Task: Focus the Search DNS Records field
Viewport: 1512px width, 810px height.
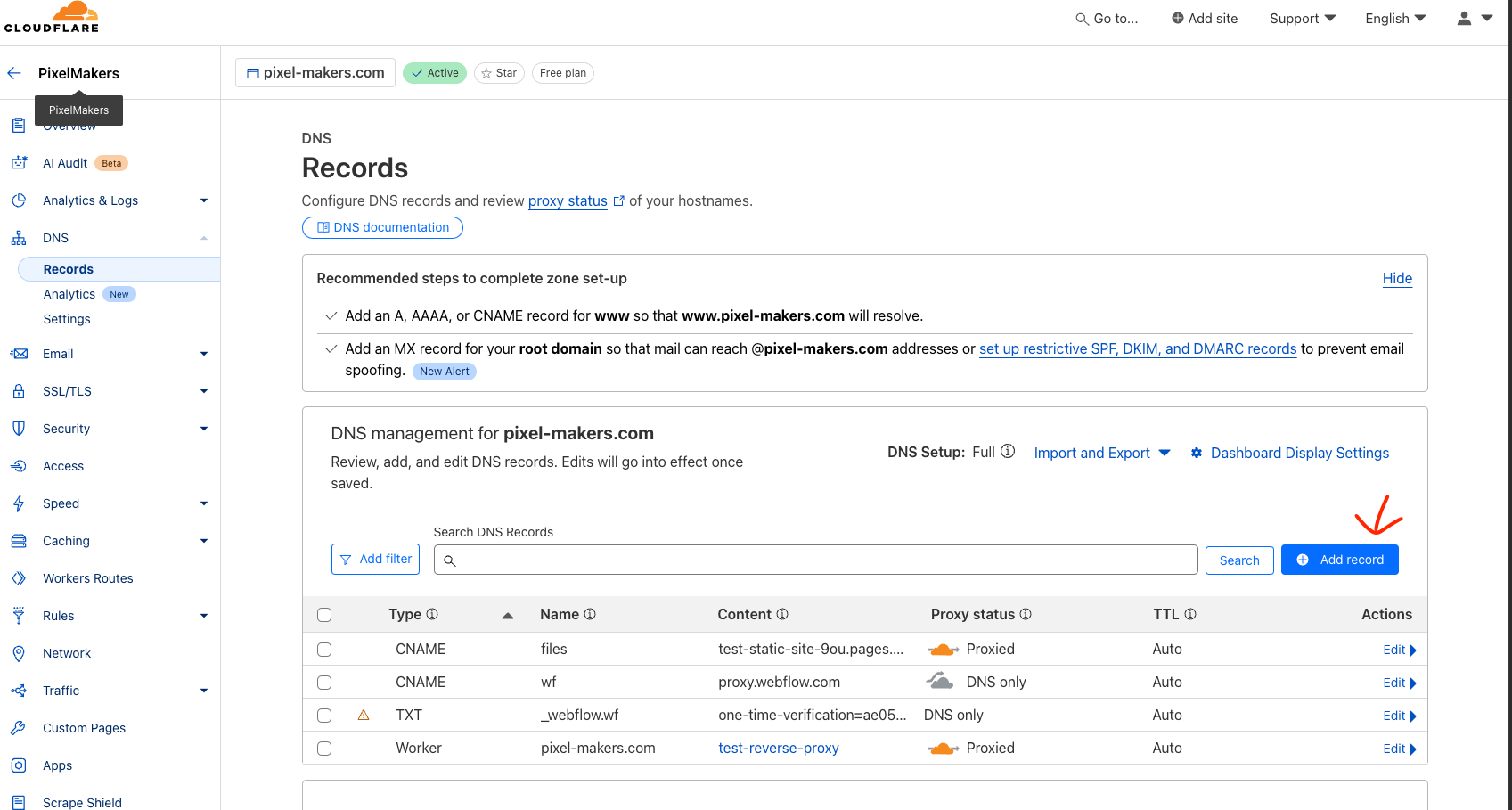Action: [x=815, y=560]
